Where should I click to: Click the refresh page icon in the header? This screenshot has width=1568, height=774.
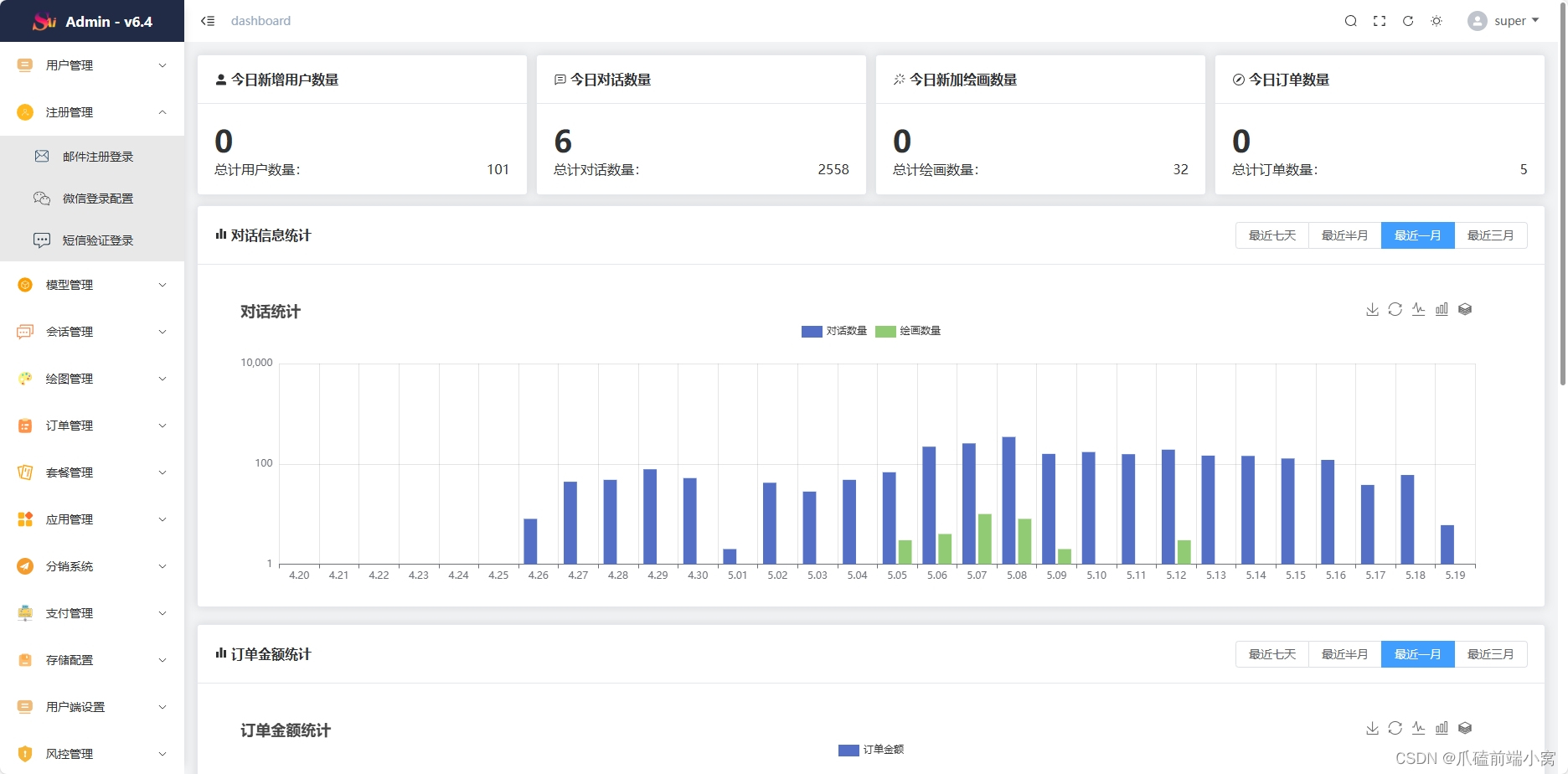coord(1408,21)
